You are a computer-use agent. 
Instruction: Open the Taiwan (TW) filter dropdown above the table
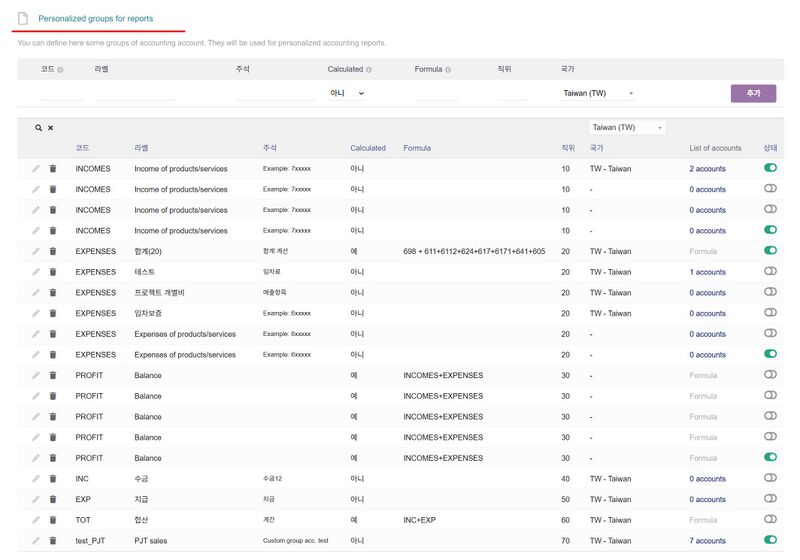tap(627, 128)
